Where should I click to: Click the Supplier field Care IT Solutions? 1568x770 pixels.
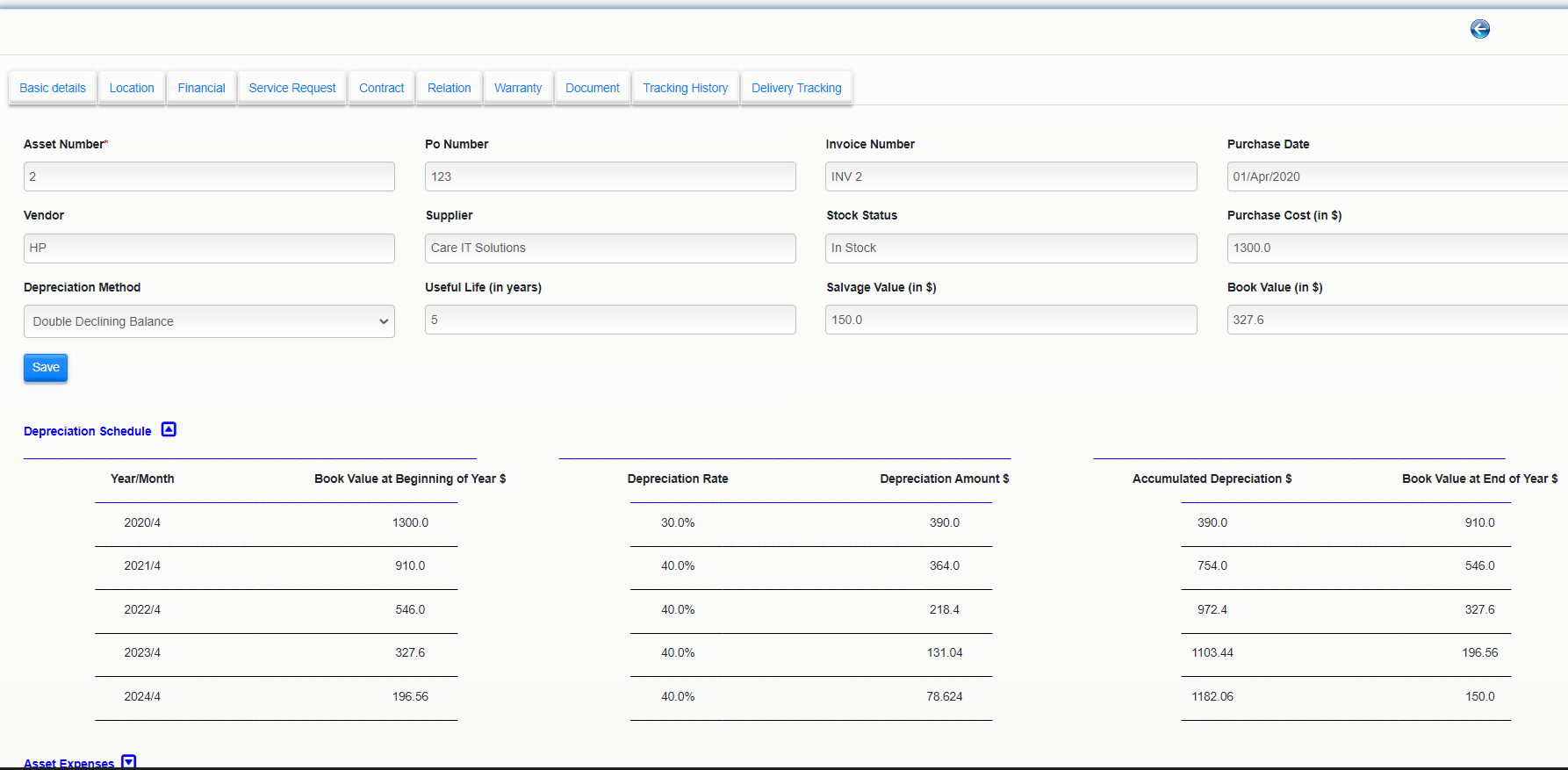tap(610, 248)
